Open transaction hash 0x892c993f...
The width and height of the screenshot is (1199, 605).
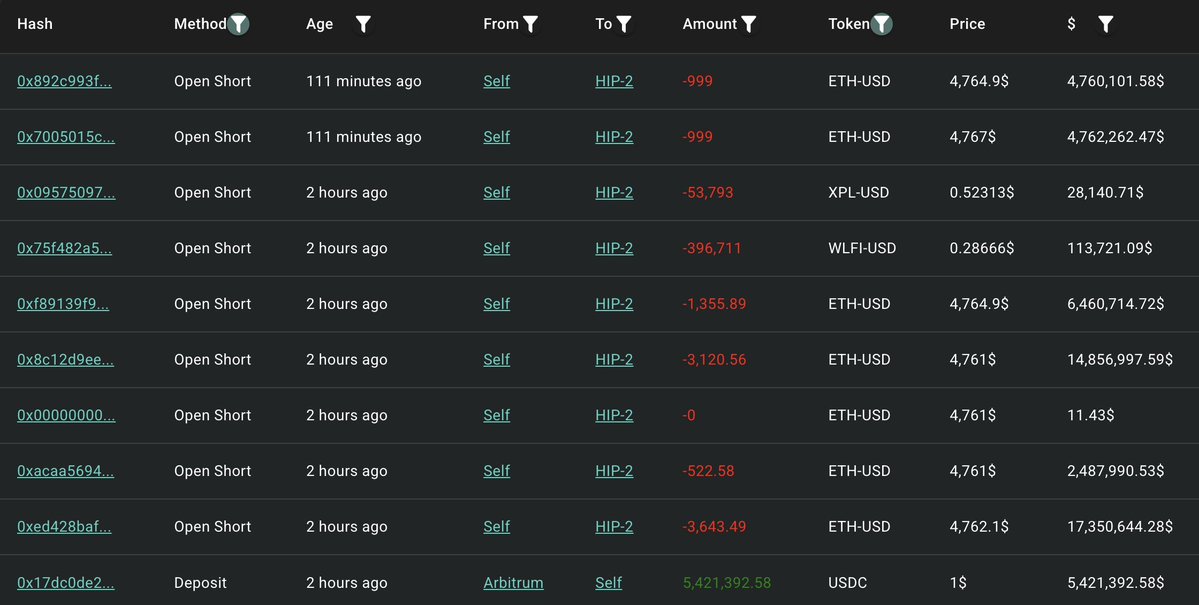click(x=64, y=81)
